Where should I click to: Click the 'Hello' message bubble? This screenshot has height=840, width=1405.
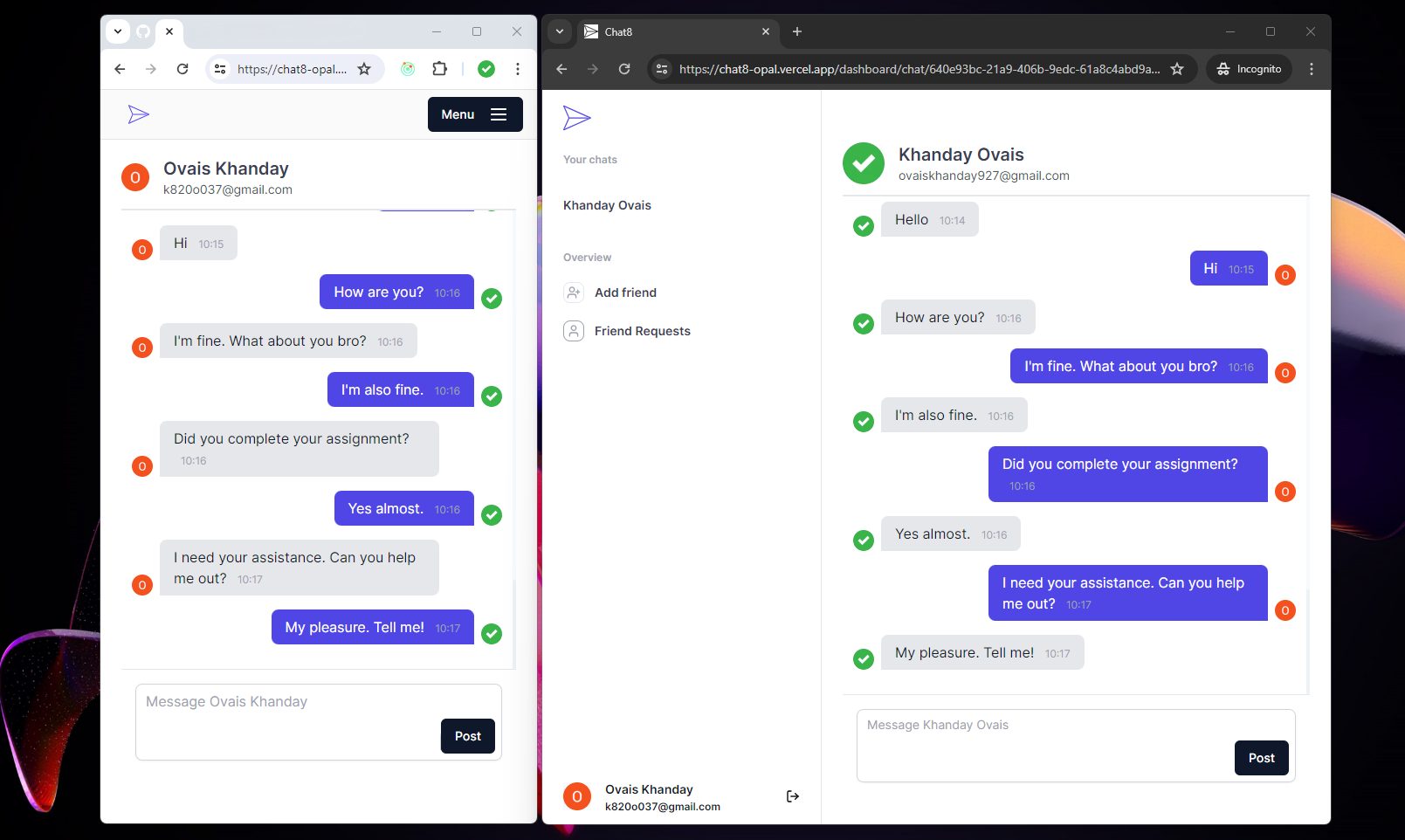(930, 220)
